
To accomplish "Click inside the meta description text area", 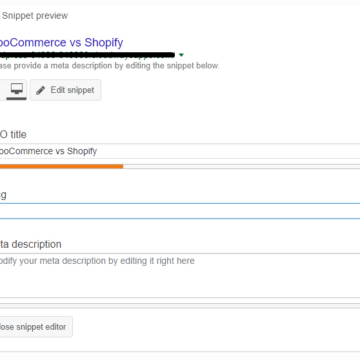I will (x=180, y=276).
